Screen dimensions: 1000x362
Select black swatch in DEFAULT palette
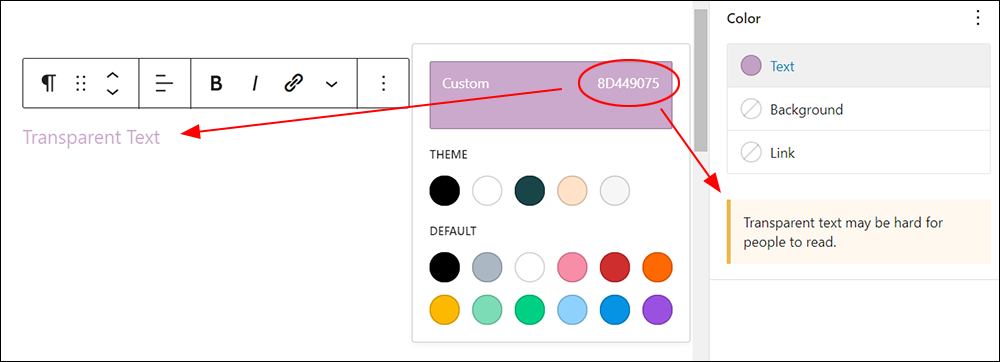(x=445, y=267)
